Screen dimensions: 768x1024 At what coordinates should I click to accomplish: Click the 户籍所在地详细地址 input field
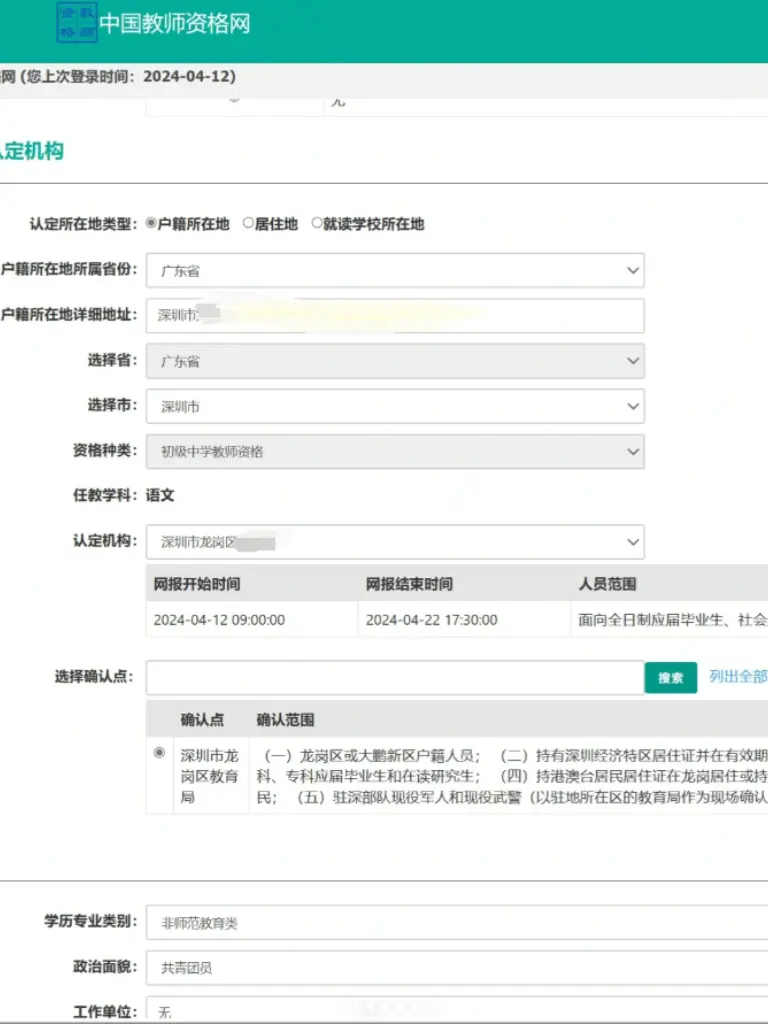coord(395,316)
